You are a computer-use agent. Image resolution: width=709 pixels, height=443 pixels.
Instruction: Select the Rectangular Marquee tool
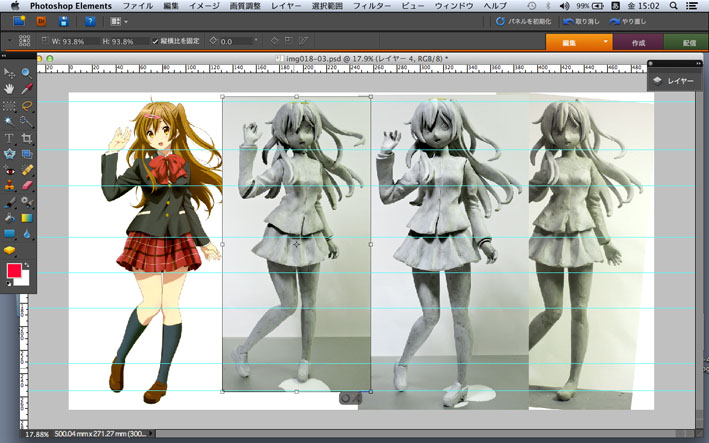tap(9, 106)
